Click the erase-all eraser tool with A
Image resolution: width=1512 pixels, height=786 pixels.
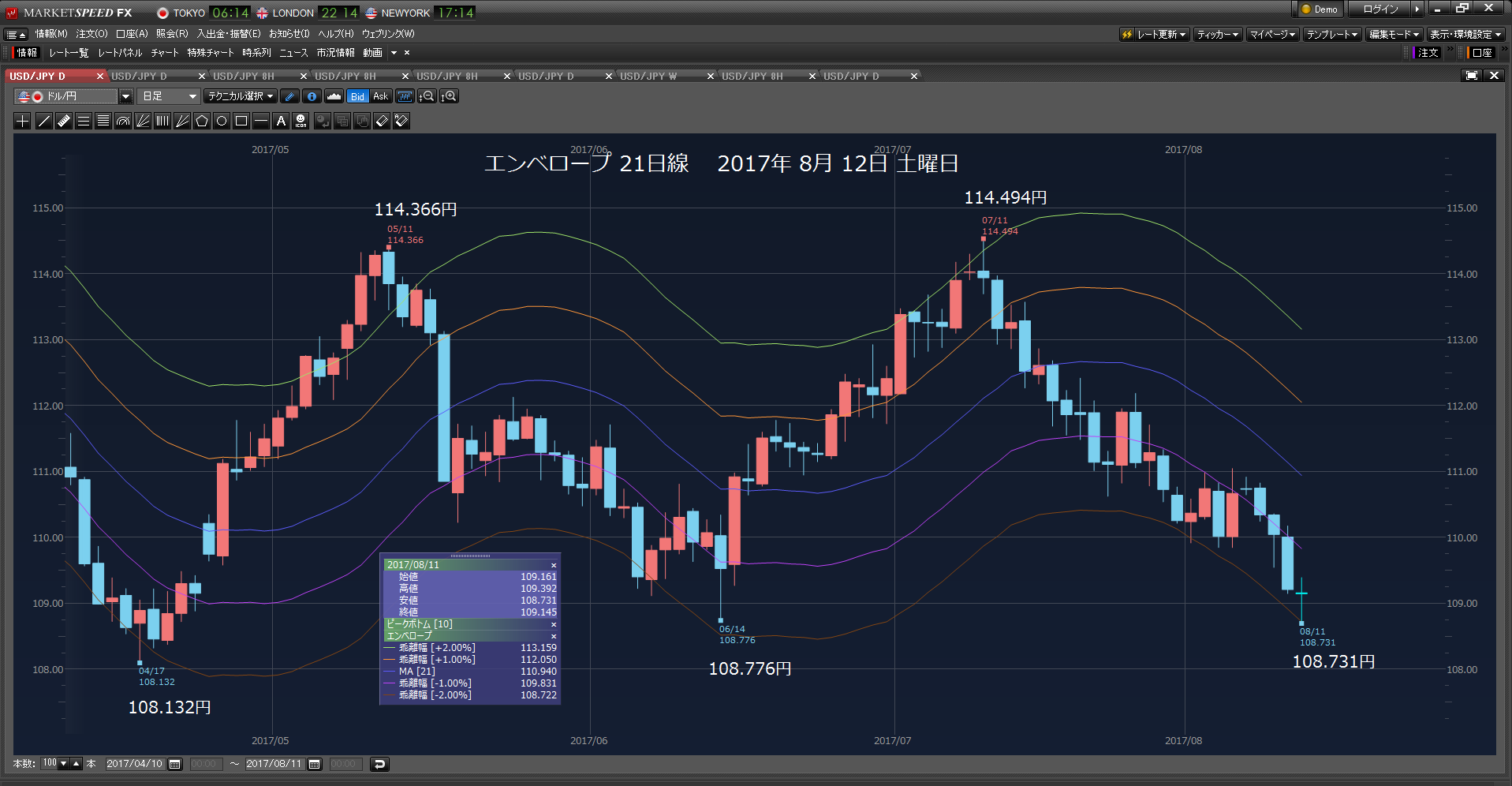coord(401,121)
